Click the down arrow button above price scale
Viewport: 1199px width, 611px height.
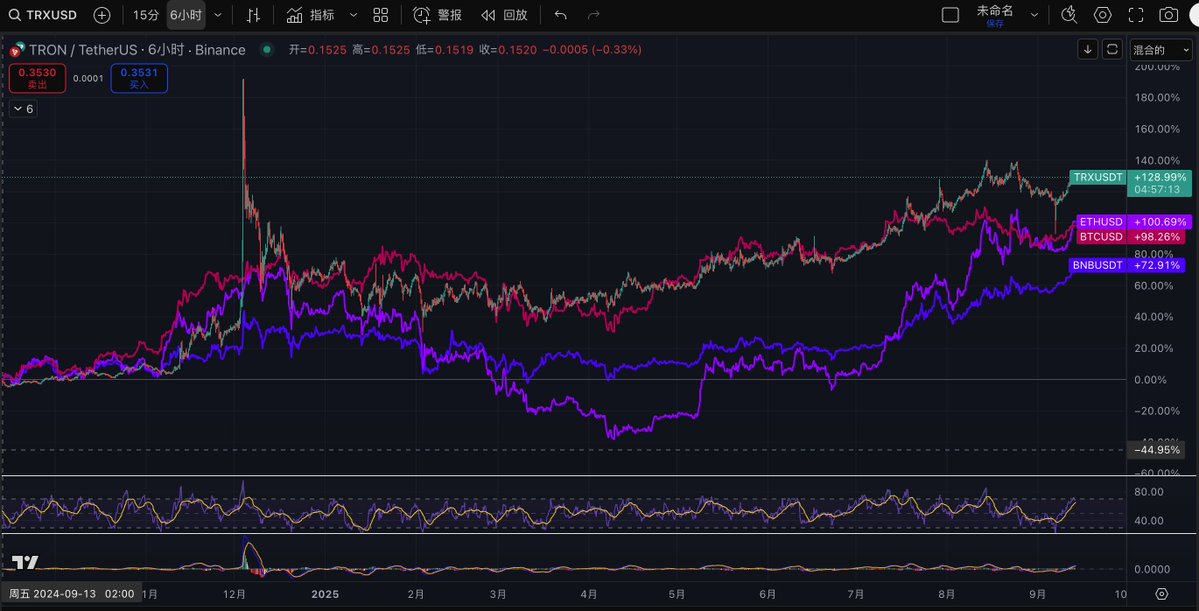(x=1087, y=50)
